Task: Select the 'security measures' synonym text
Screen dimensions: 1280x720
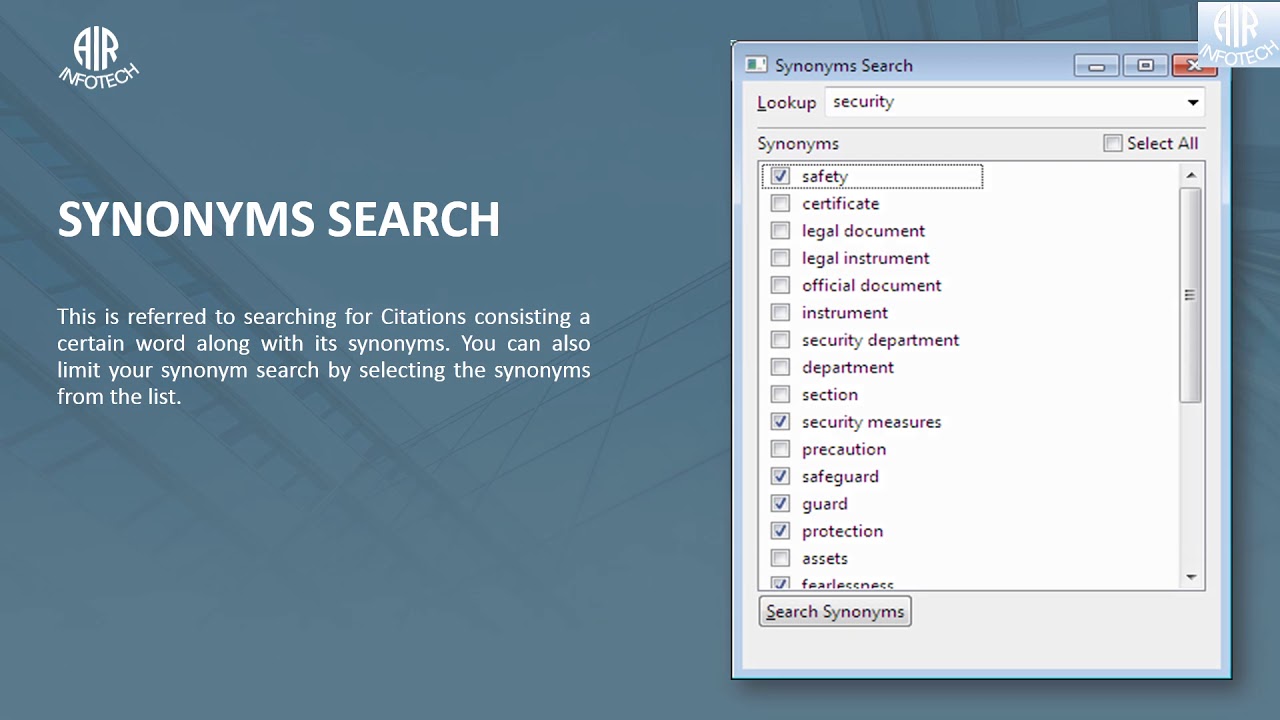Action: [x=871, y=422]
